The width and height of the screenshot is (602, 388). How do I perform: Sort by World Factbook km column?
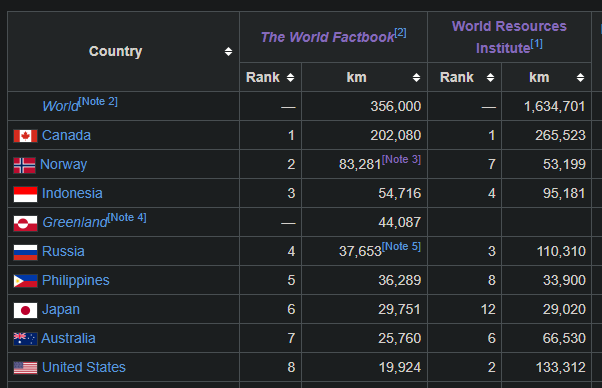(x=417, y=78)
